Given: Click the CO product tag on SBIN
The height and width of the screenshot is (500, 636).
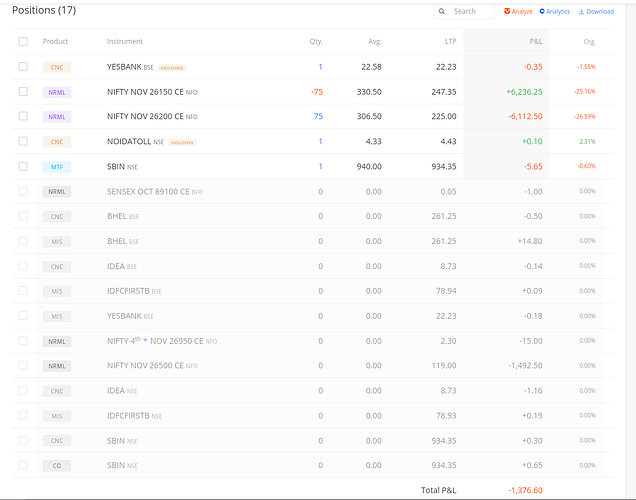Looking at the screenshot, I should [57, 466].
